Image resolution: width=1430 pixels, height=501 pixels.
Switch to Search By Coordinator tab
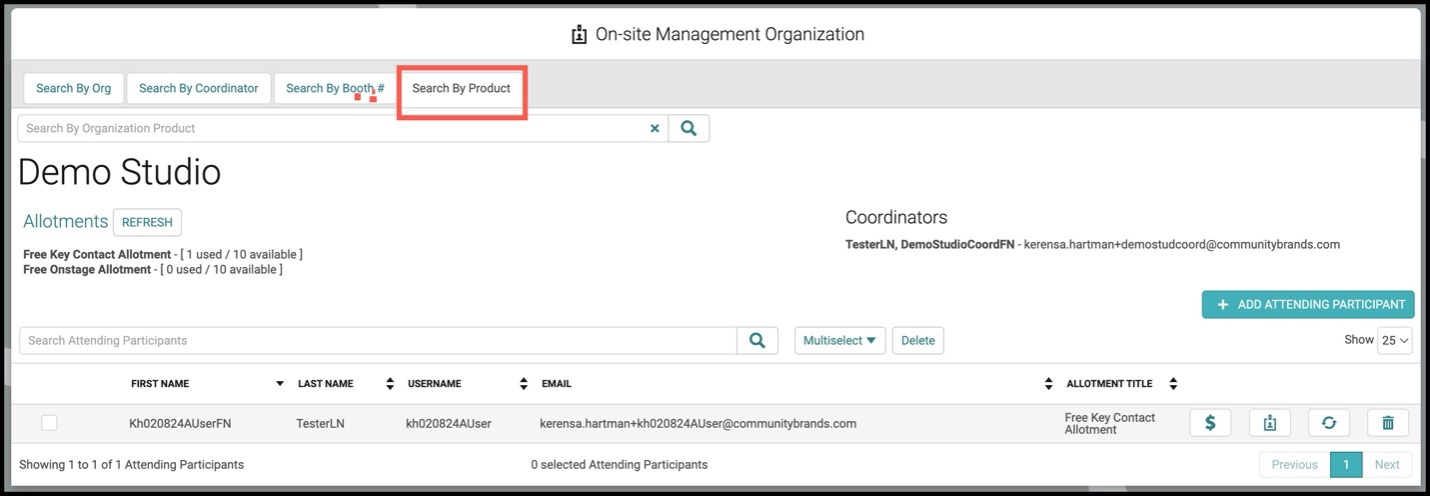[x=198, y=88]
